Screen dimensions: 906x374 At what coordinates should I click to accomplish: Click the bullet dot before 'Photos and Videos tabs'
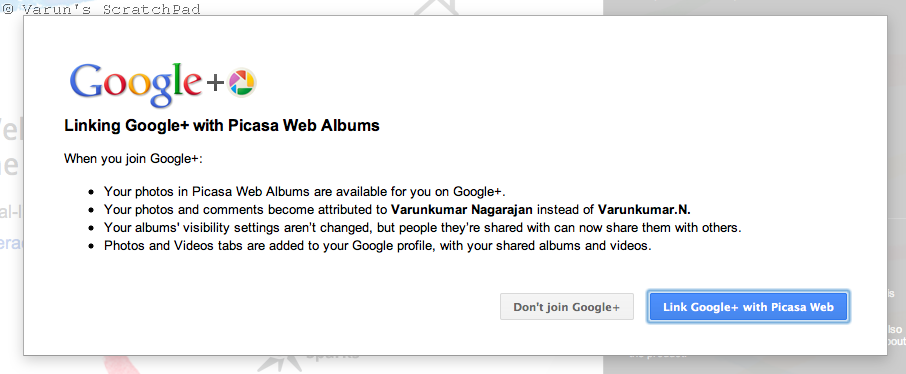(x=91, y=246)
